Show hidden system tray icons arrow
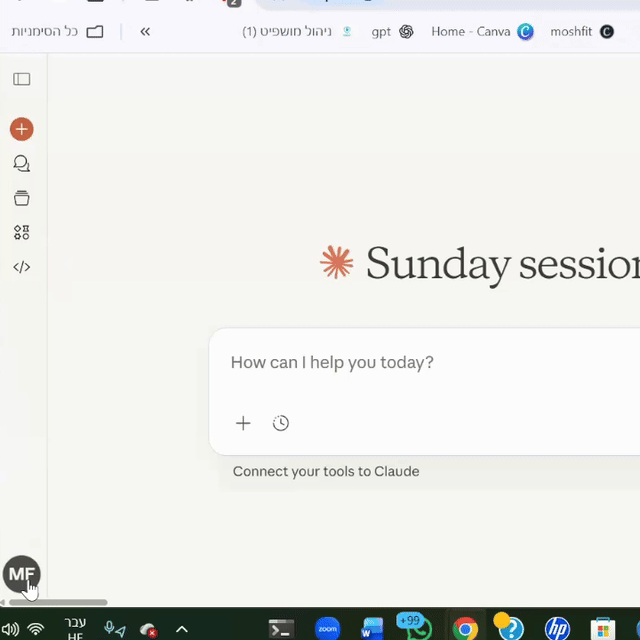 tap(182, 629)
